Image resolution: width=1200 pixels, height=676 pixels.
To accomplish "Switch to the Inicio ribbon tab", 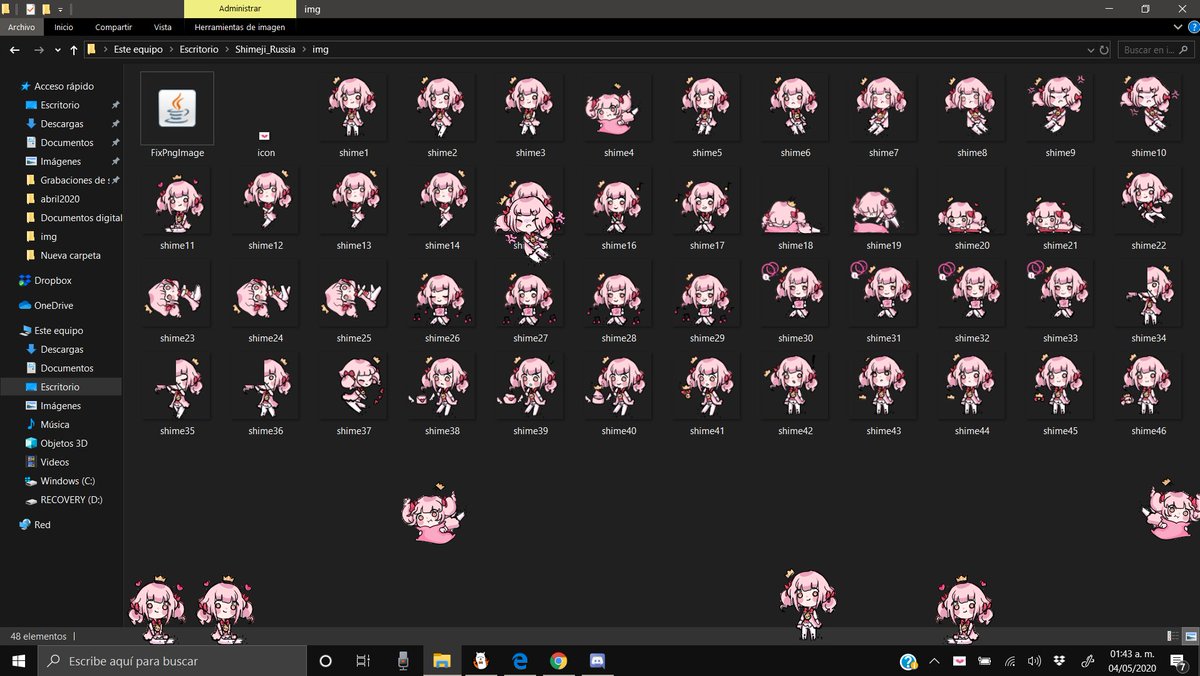I will tap(64, 27).
